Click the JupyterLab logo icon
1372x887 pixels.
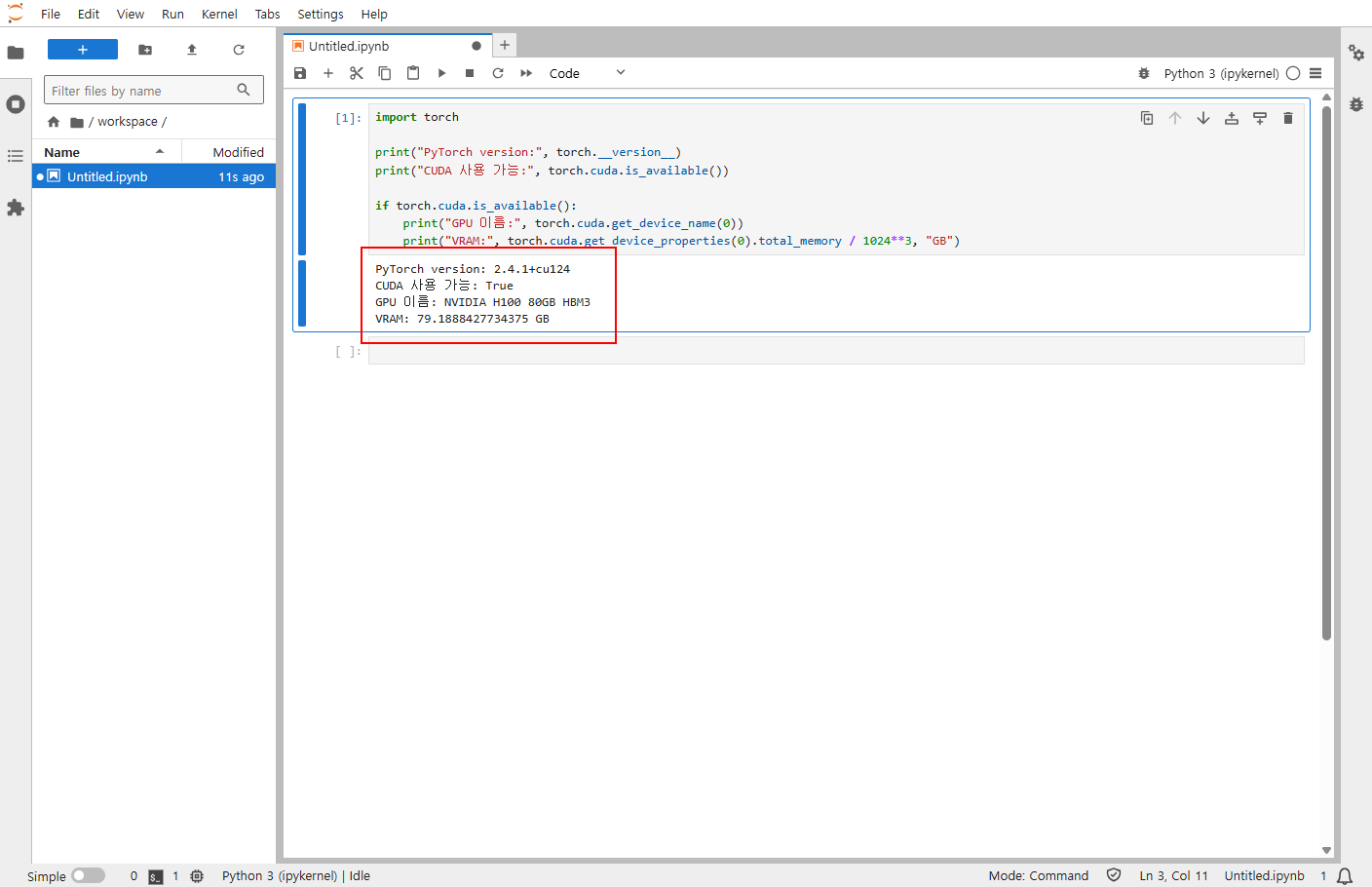tap(16, 14)
